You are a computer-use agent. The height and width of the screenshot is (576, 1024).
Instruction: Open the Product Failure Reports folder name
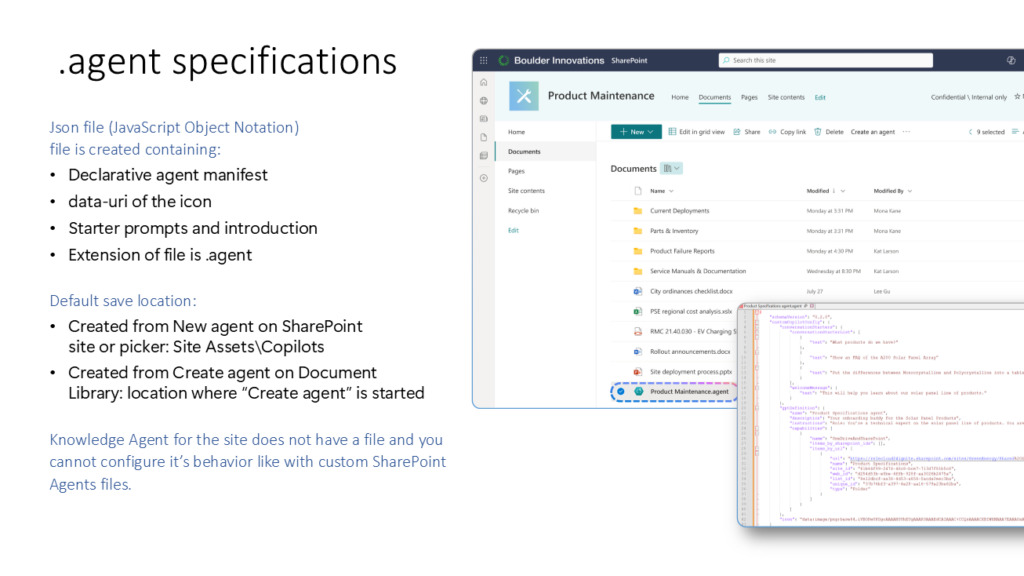click(x=682, y=251)
